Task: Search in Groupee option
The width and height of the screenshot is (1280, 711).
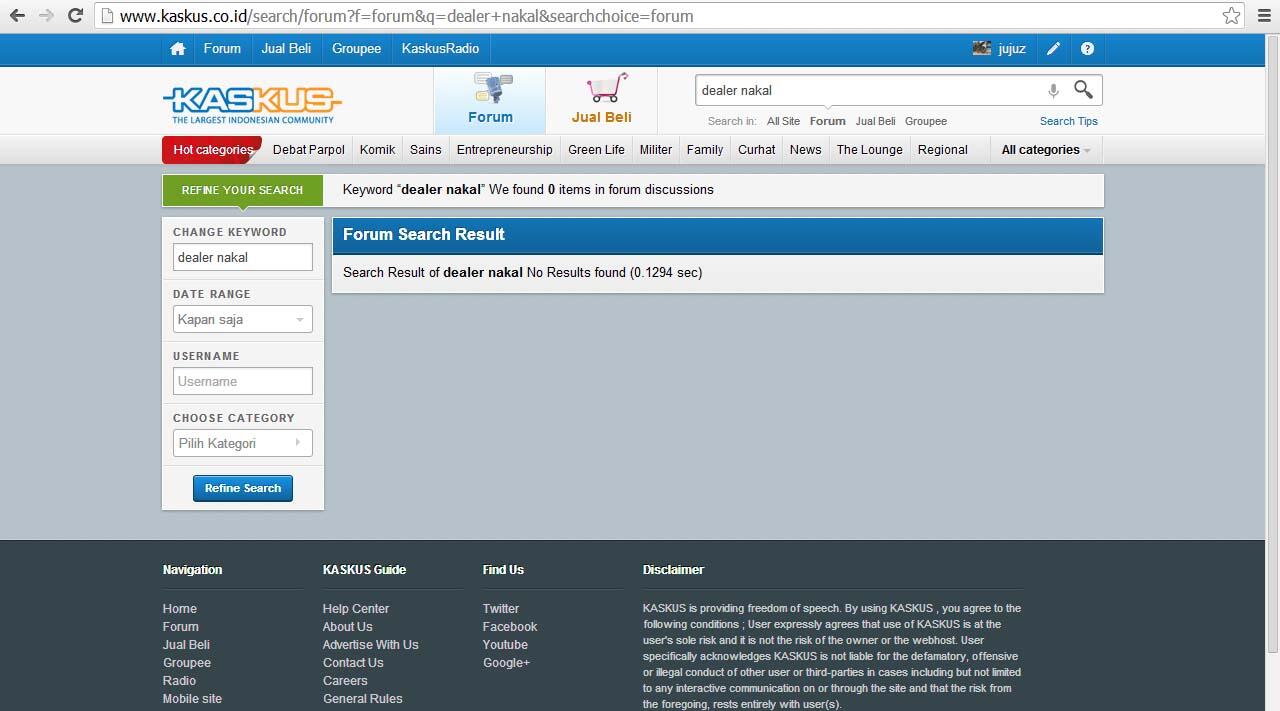Action: [926, 121]
